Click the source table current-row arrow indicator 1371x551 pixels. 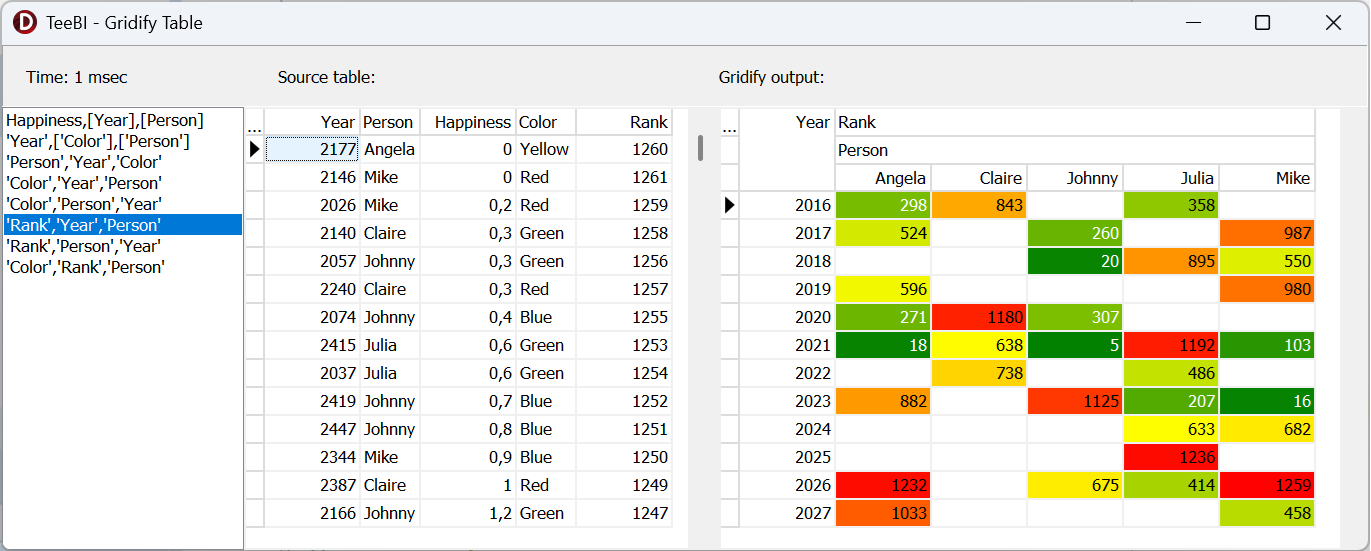(254, 149)
